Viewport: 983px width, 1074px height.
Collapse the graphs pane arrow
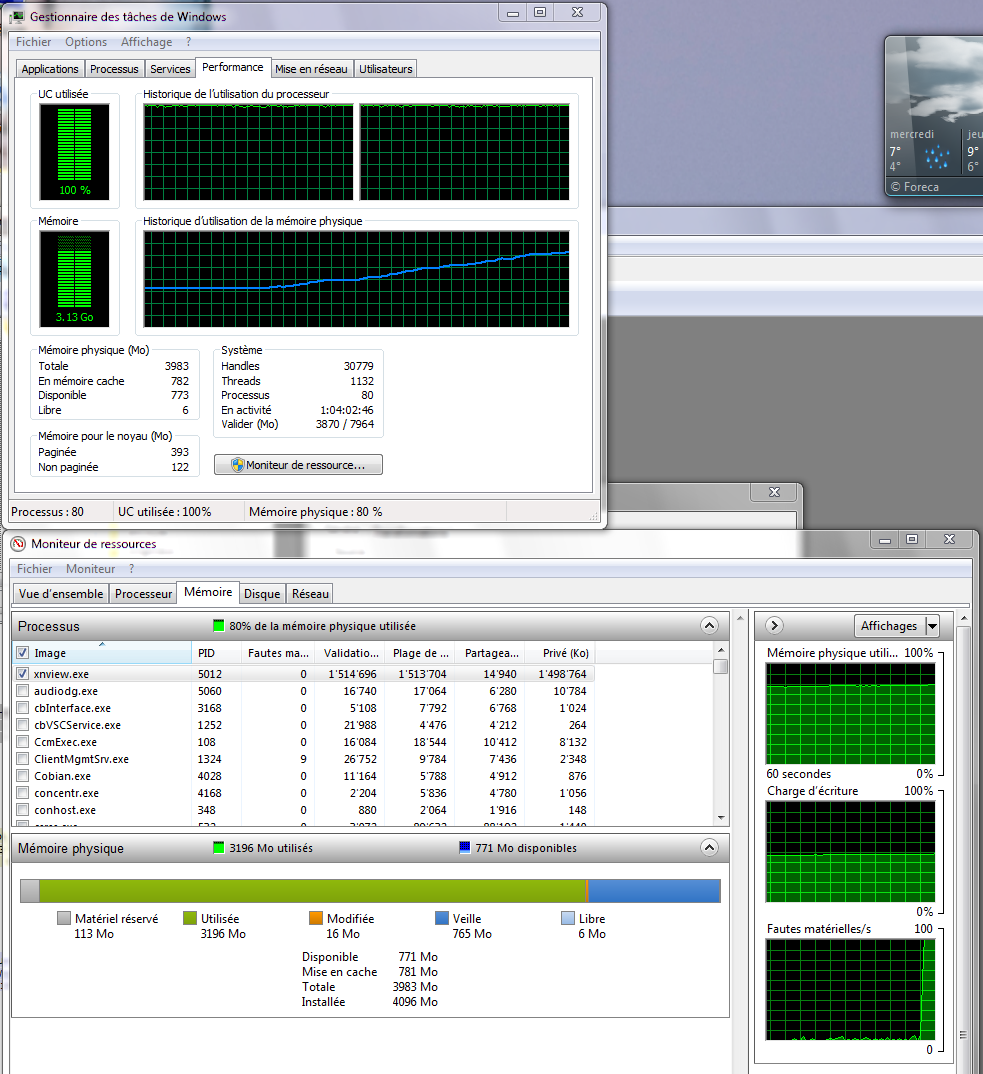(774, 625)
